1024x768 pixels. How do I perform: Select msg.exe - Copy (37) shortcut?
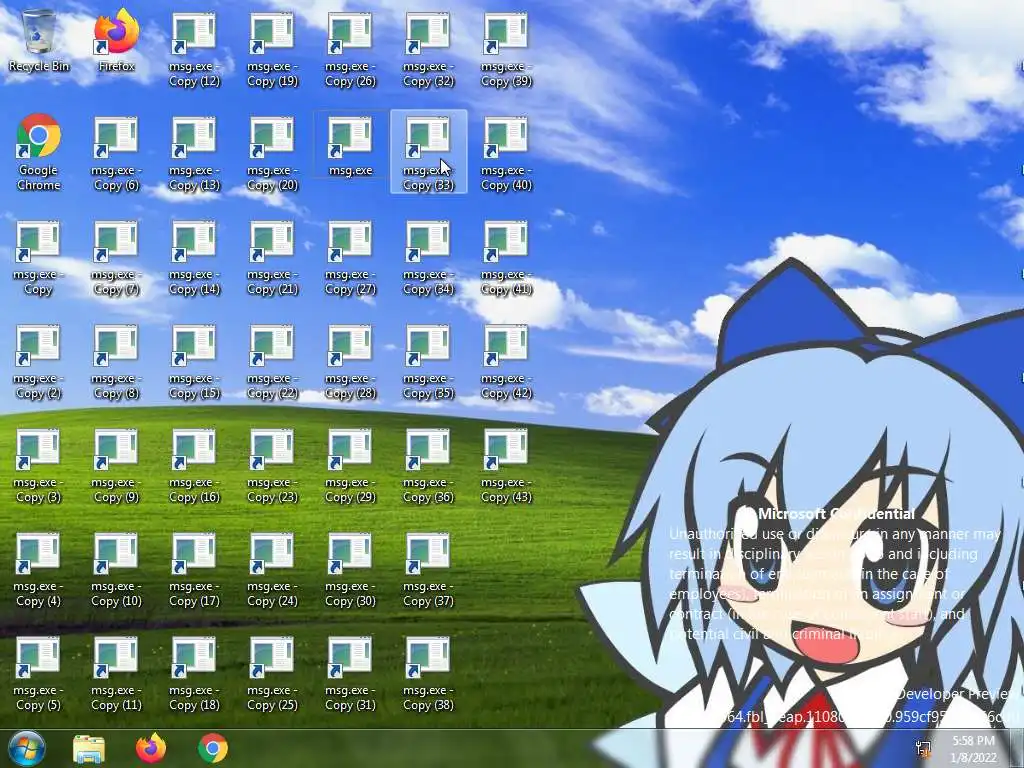click(x=428, y=569)
